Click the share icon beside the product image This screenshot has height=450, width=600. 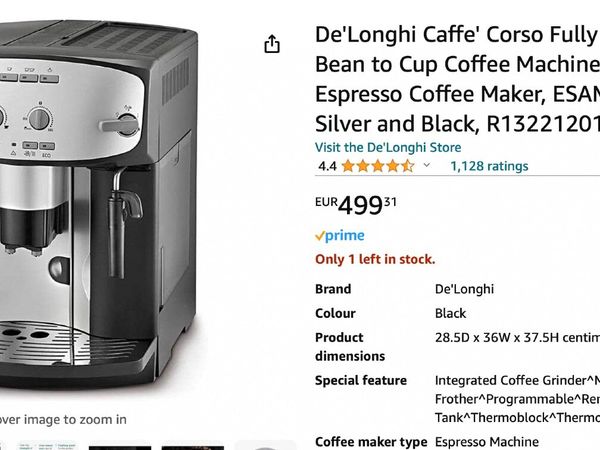coord(272,44)
